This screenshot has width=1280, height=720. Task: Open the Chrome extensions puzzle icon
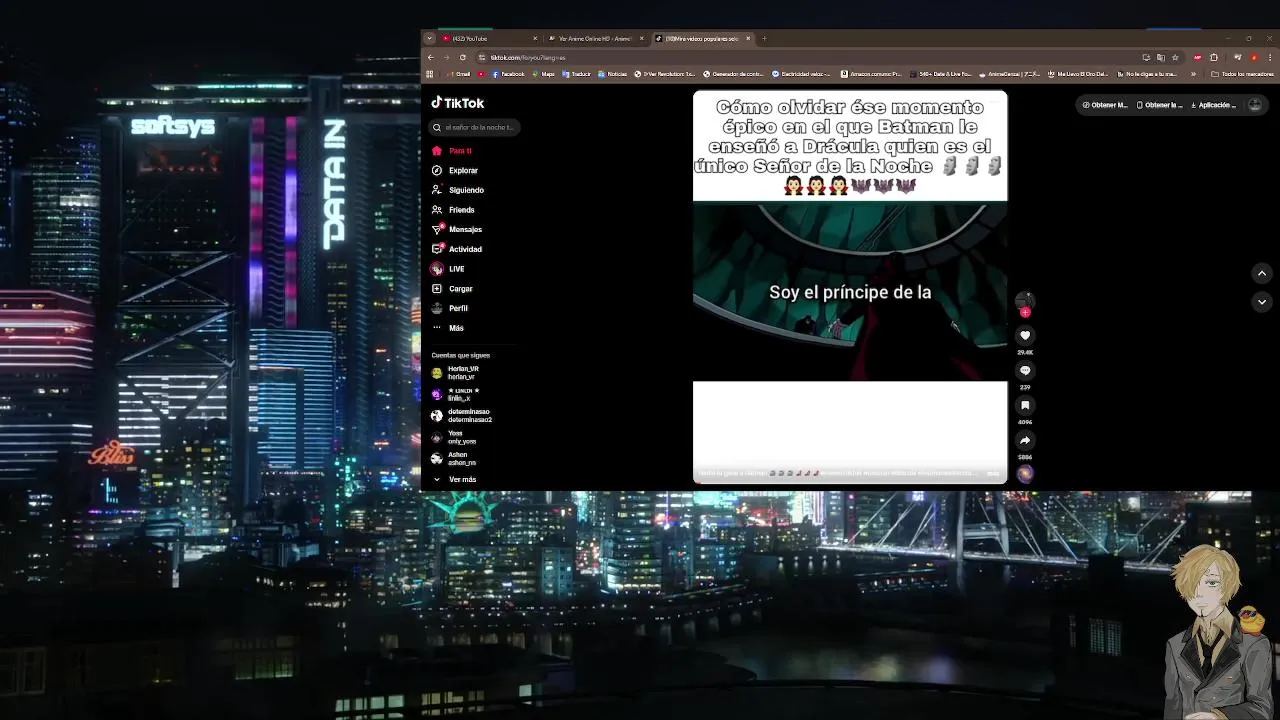1213,57
